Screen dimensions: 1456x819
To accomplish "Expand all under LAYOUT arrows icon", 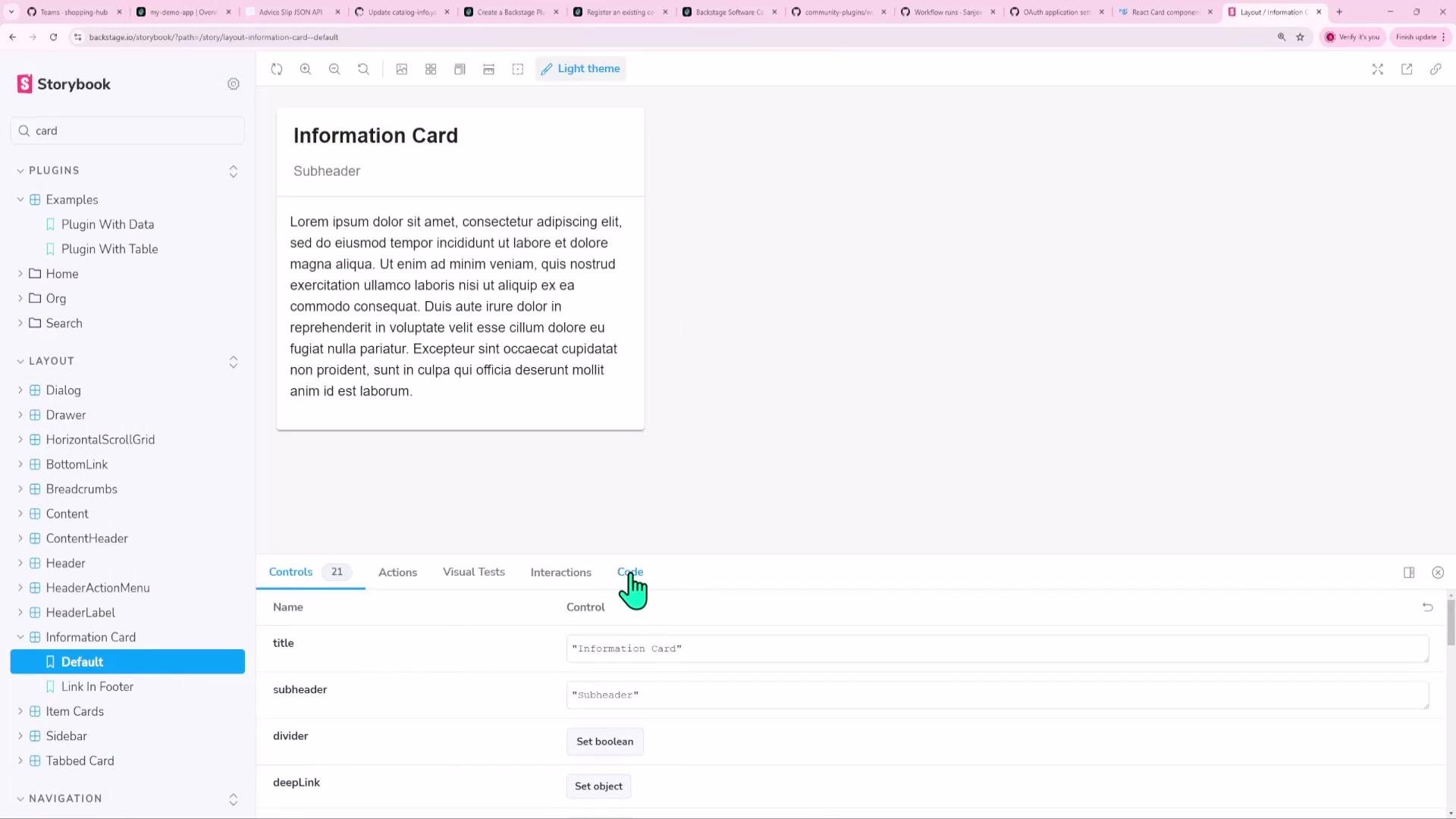I will [234, 362].
